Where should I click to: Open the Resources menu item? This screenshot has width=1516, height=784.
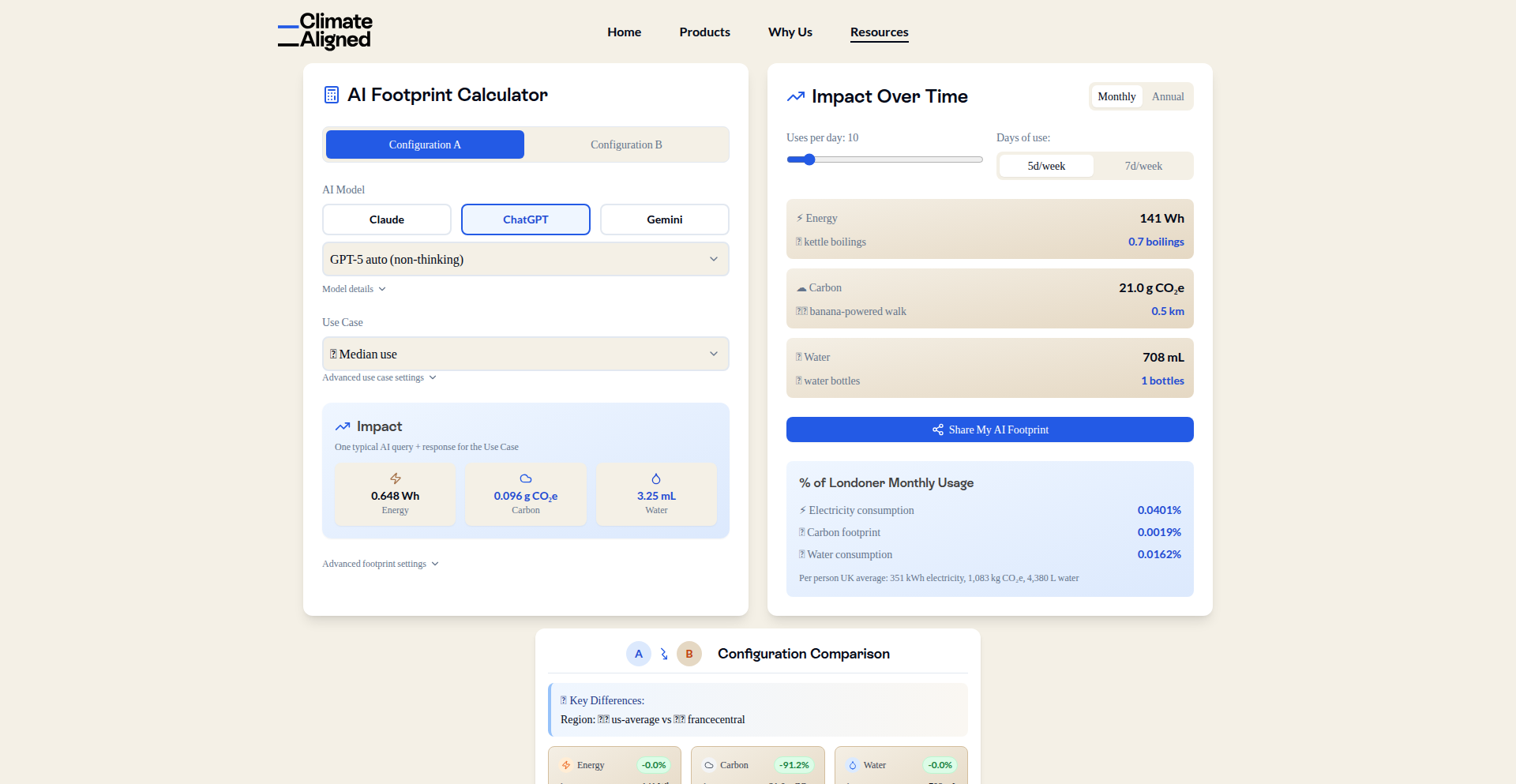coord(880,32)
